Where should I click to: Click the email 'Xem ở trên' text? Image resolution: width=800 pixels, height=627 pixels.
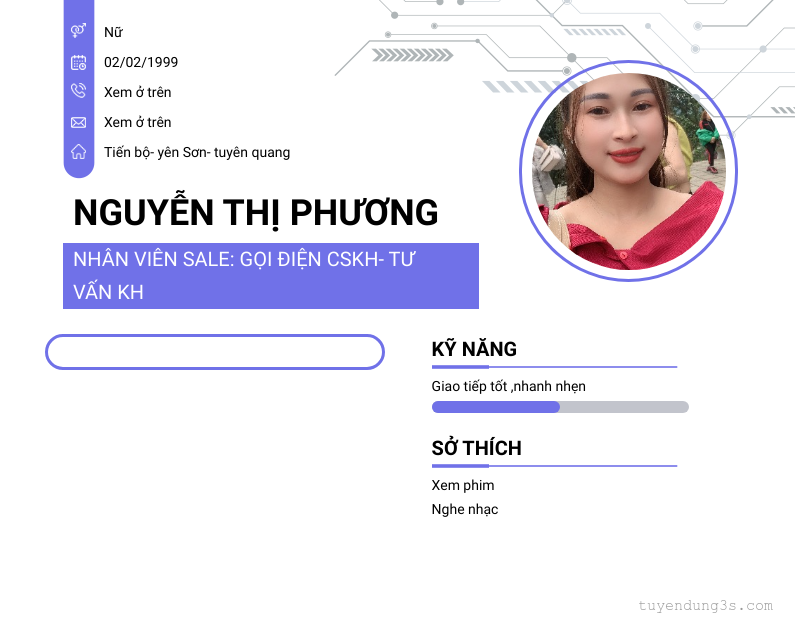click(x=138, y=122)
